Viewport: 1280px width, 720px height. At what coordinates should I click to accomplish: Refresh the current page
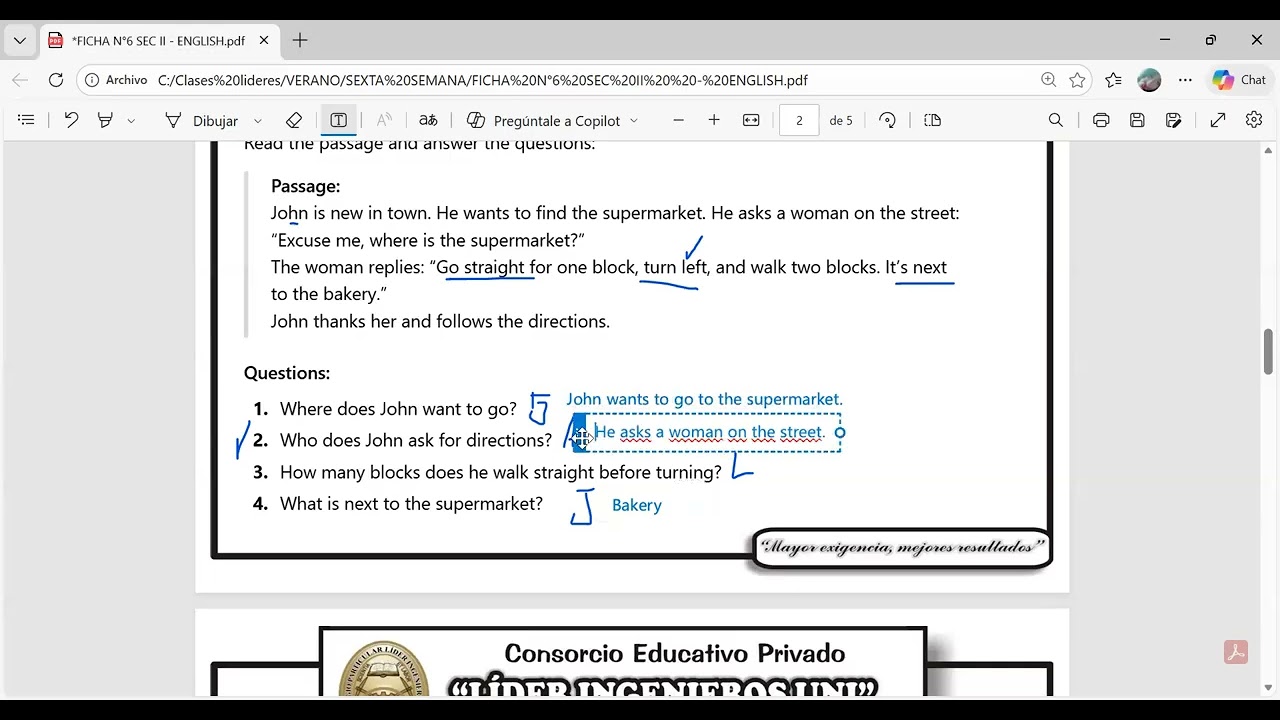56,80
